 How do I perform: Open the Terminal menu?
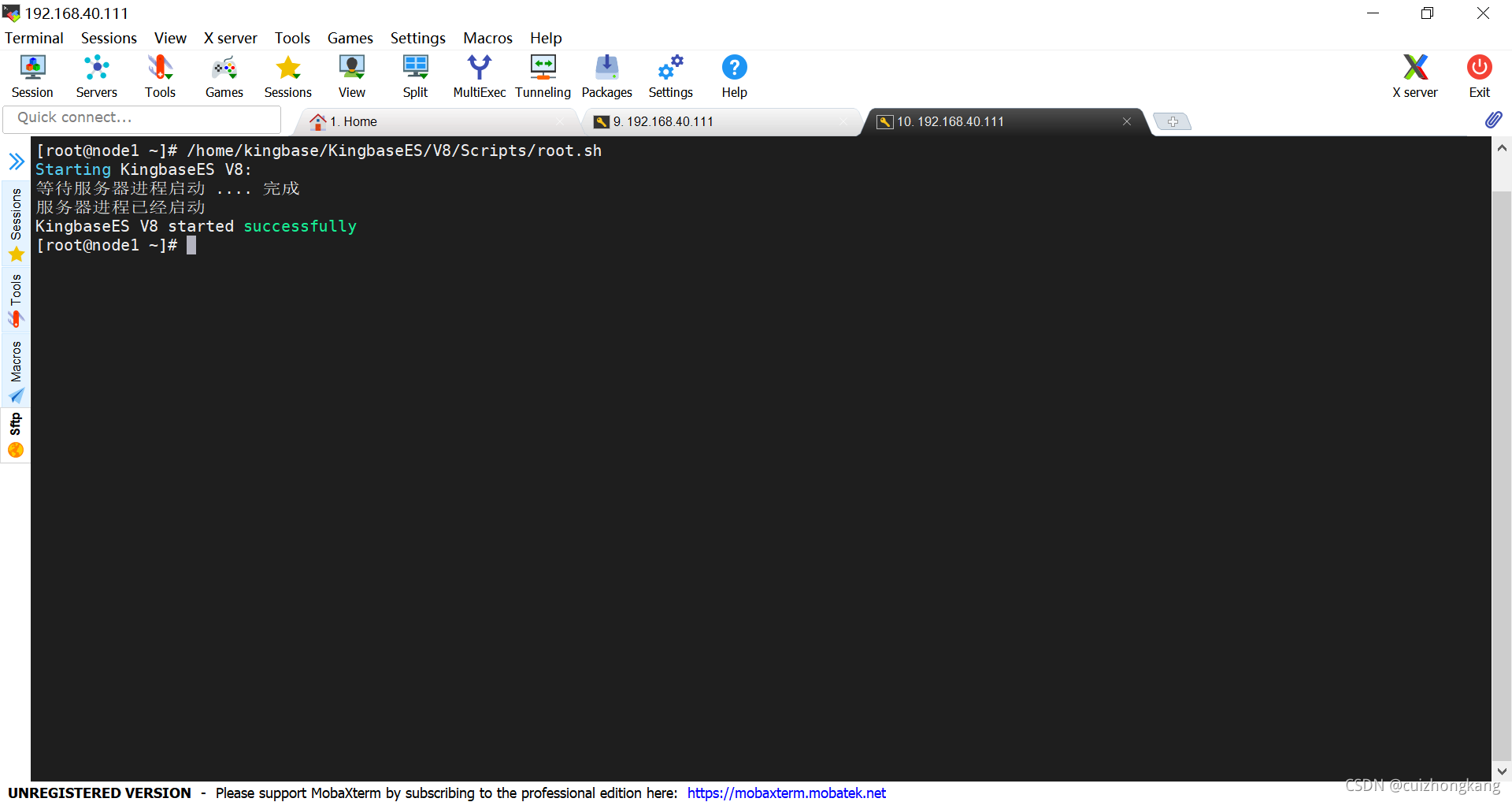pos(34,38)
